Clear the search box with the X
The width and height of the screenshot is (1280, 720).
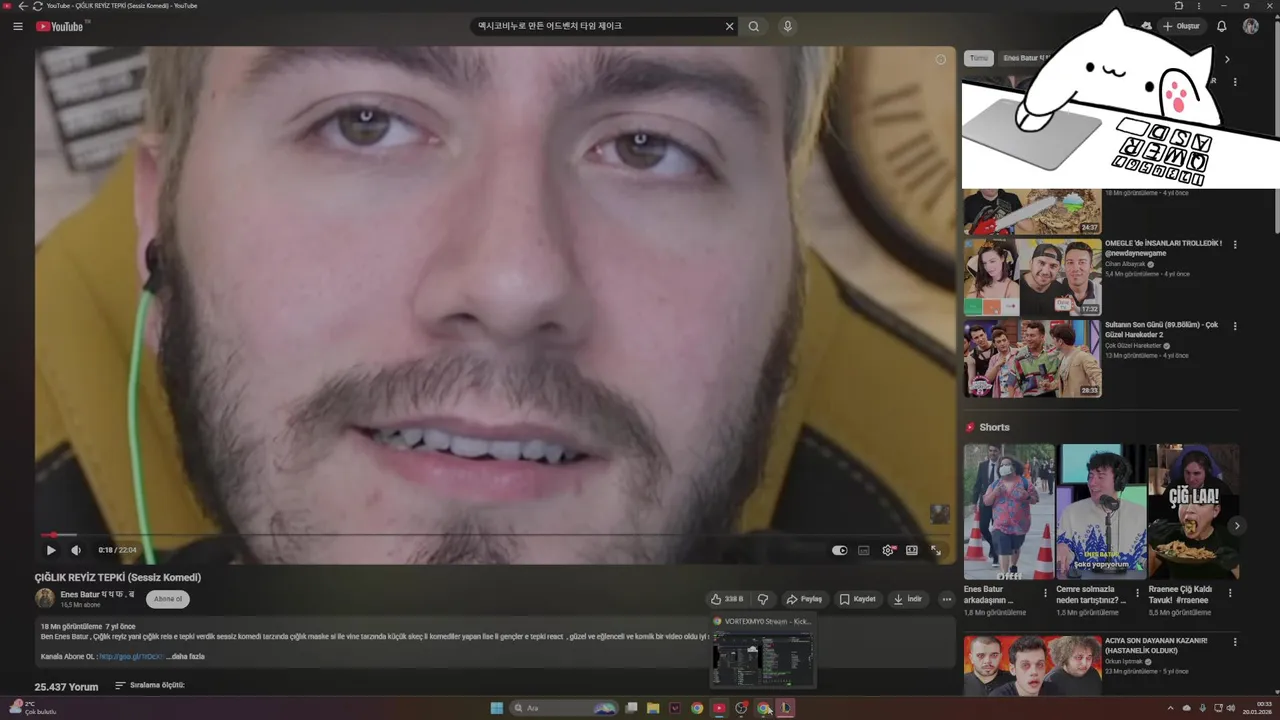pyautogui.click(x=730, y=26)
